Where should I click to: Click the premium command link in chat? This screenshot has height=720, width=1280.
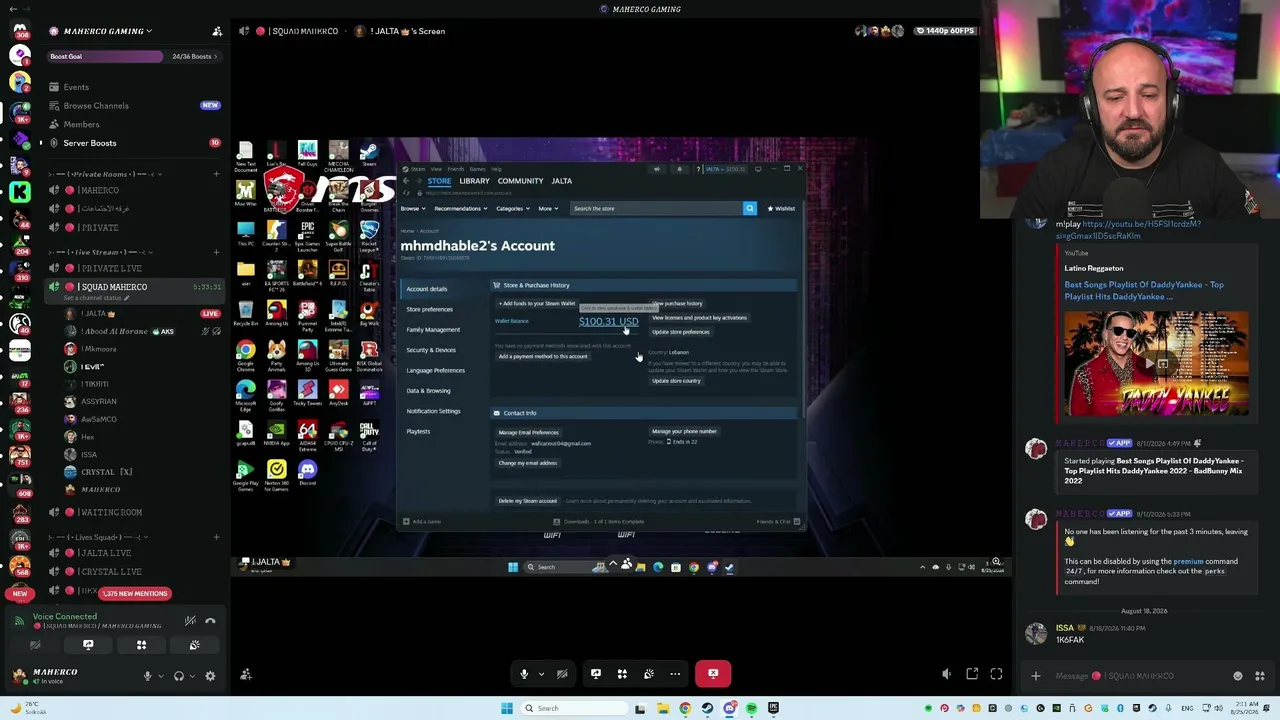click(x=1188, y=562)
